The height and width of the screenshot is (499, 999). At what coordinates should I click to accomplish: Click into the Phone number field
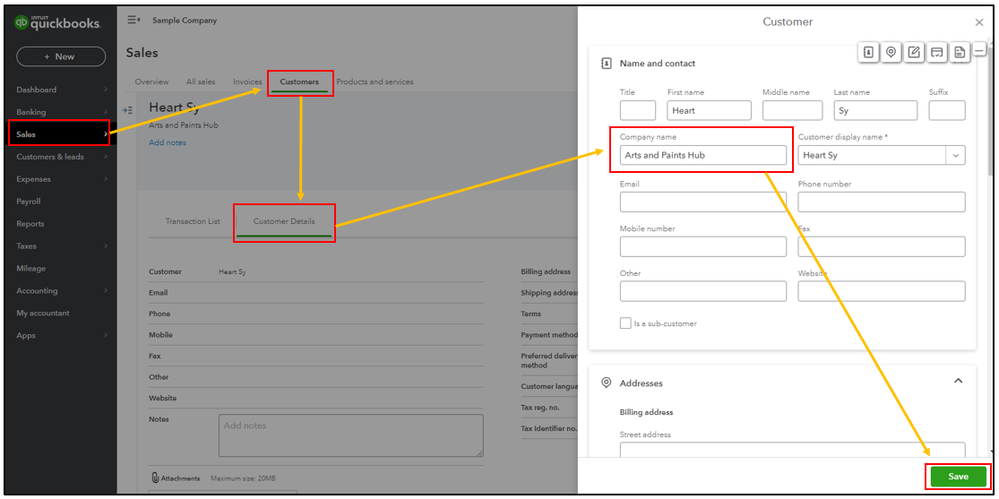pos(881,201)
